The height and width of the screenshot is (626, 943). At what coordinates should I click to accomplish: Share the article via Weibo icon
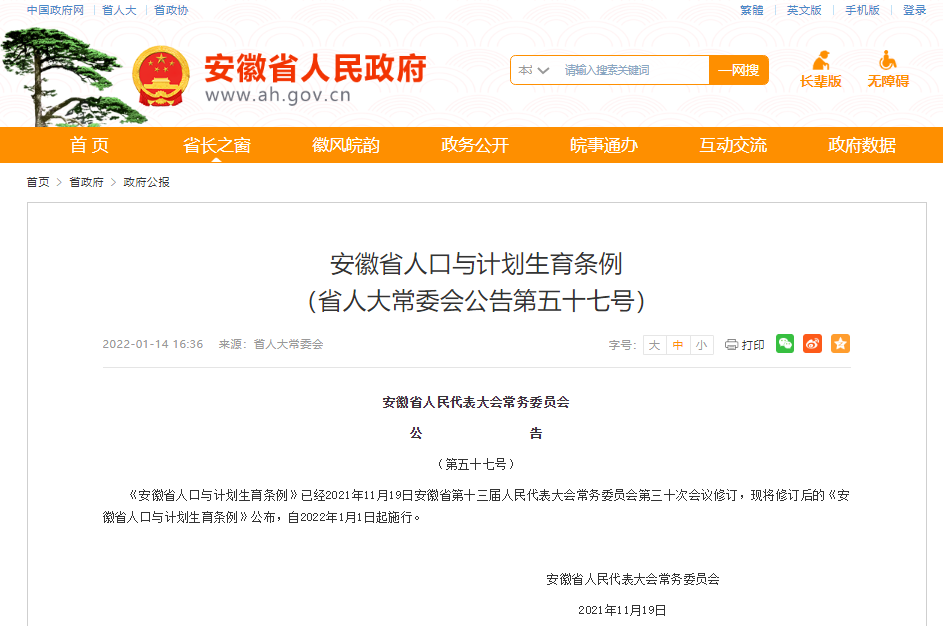pyautogui.click(x=812, y=344)
